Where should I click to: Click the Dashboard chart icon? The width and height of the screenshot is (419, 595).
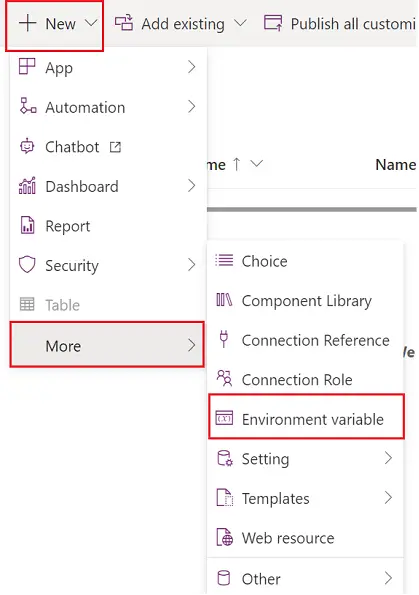point(27,186)
